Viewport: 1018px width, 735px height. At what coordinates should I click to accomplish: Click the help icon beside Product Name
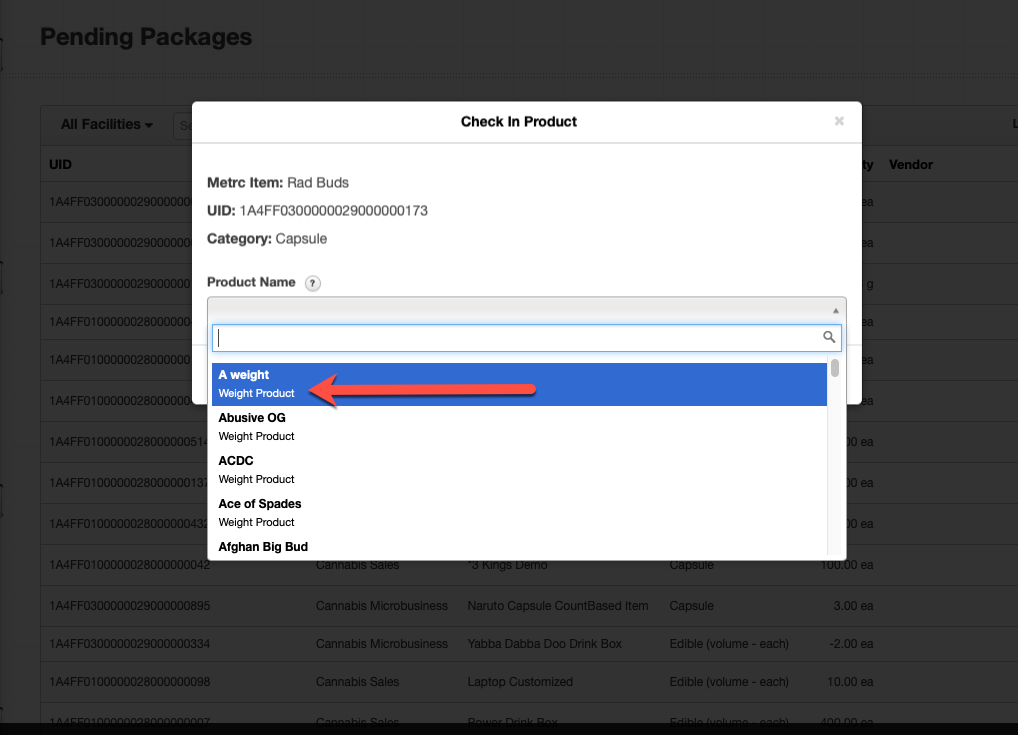pos(312,283)
